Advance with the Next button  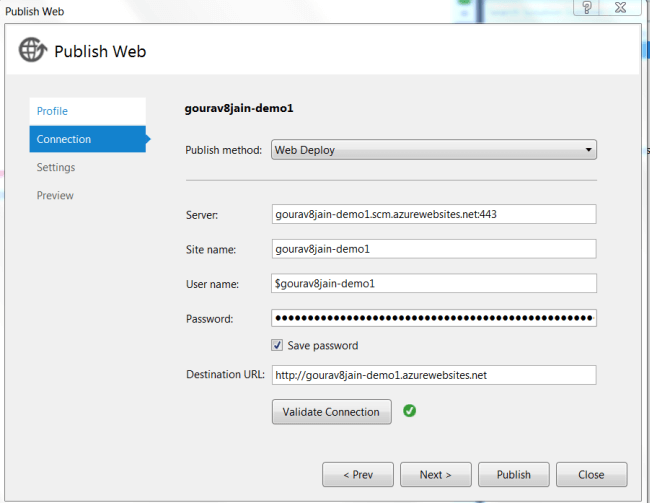pos(436,474)
